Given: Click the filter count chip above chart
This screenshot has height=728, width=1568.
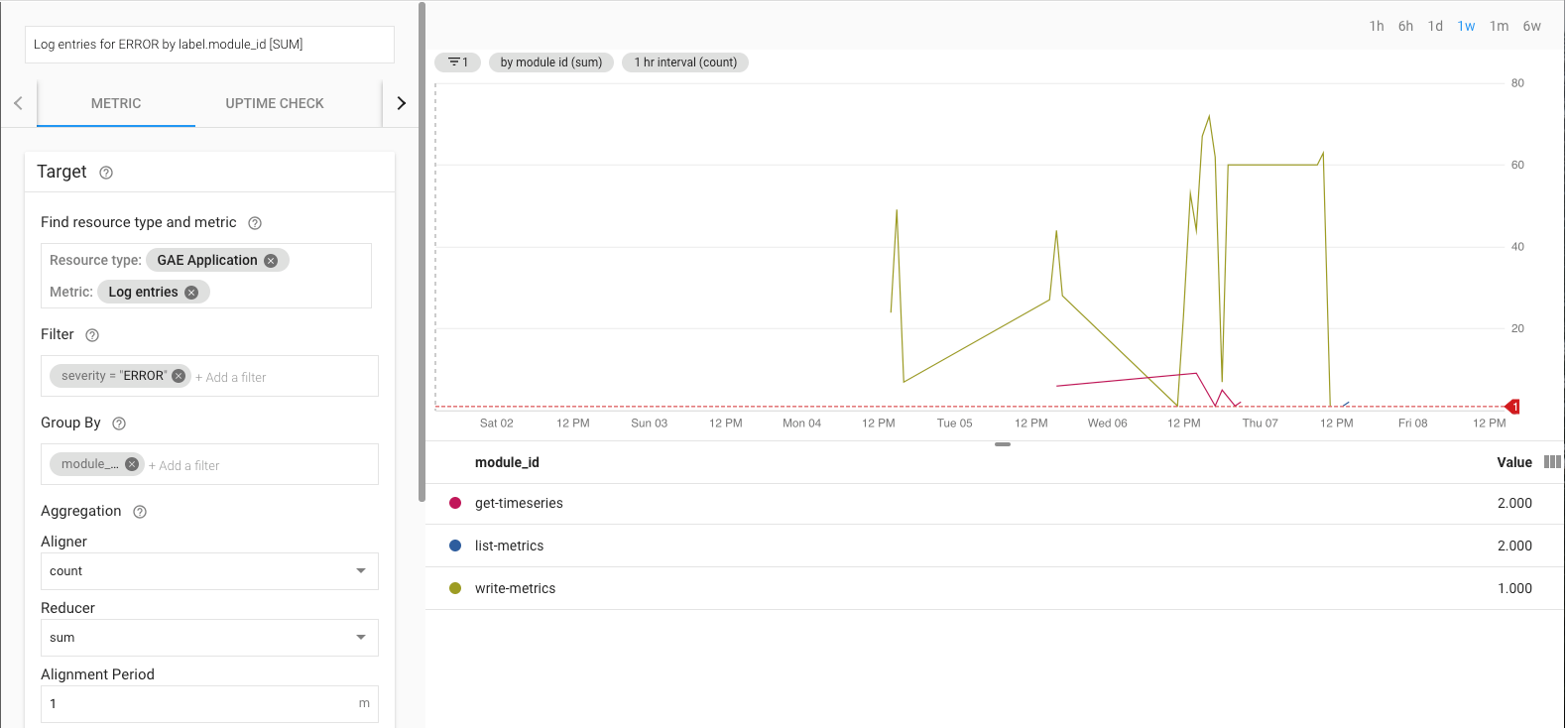Looking at the screenshot, I should tap(457, 62).
